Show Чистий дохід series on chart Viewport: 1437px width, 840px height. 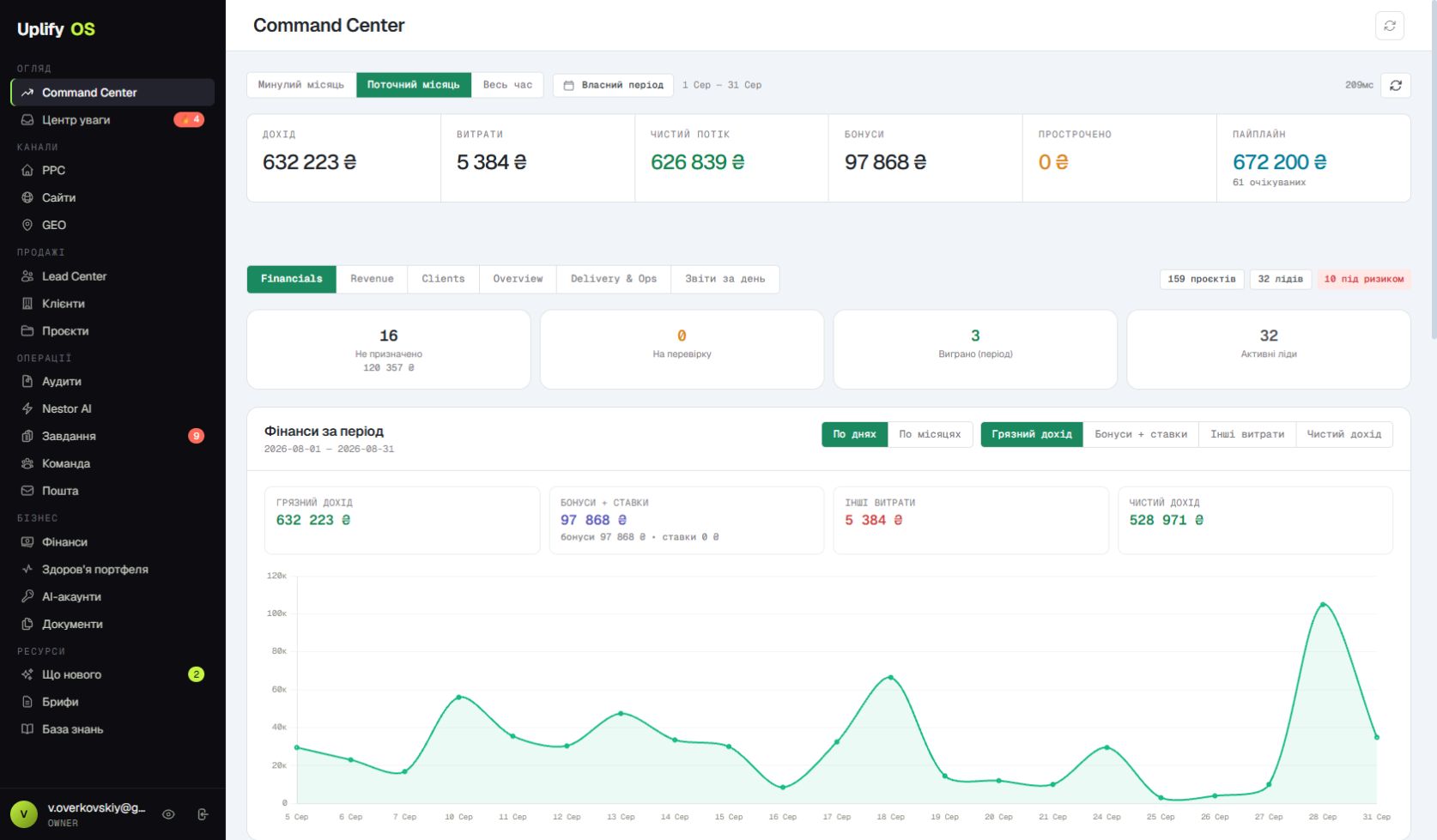coord(1344,435)
